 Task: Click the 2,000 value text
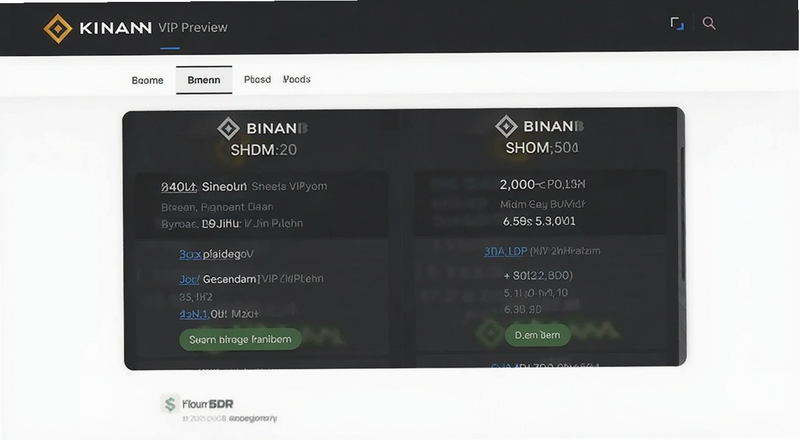(517, 184)
